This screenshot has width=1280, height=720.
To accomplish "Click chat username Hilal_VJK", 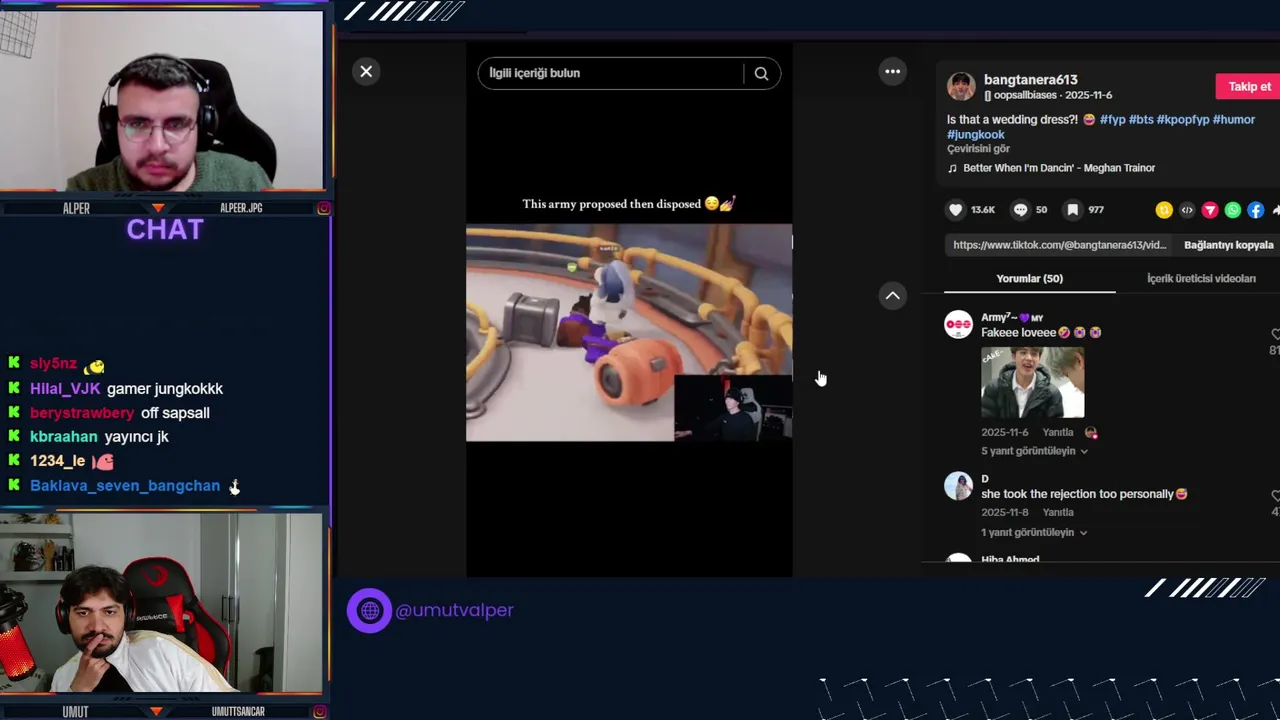I will (x=65, y=389).
